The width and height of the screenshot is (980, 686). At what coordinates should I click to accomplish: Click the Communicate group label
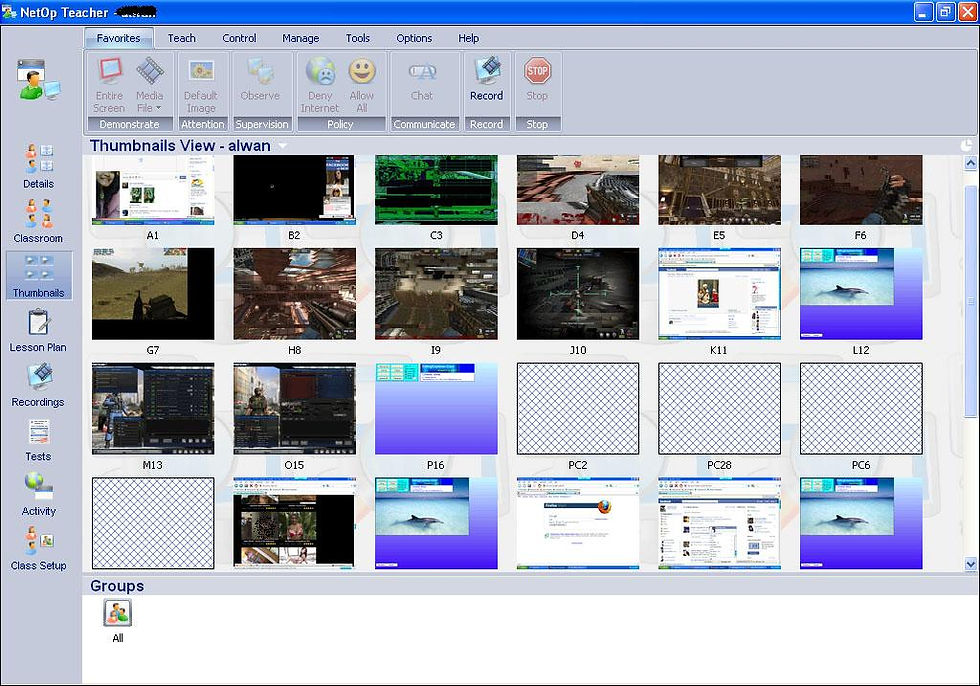click(x=424, y=124)
